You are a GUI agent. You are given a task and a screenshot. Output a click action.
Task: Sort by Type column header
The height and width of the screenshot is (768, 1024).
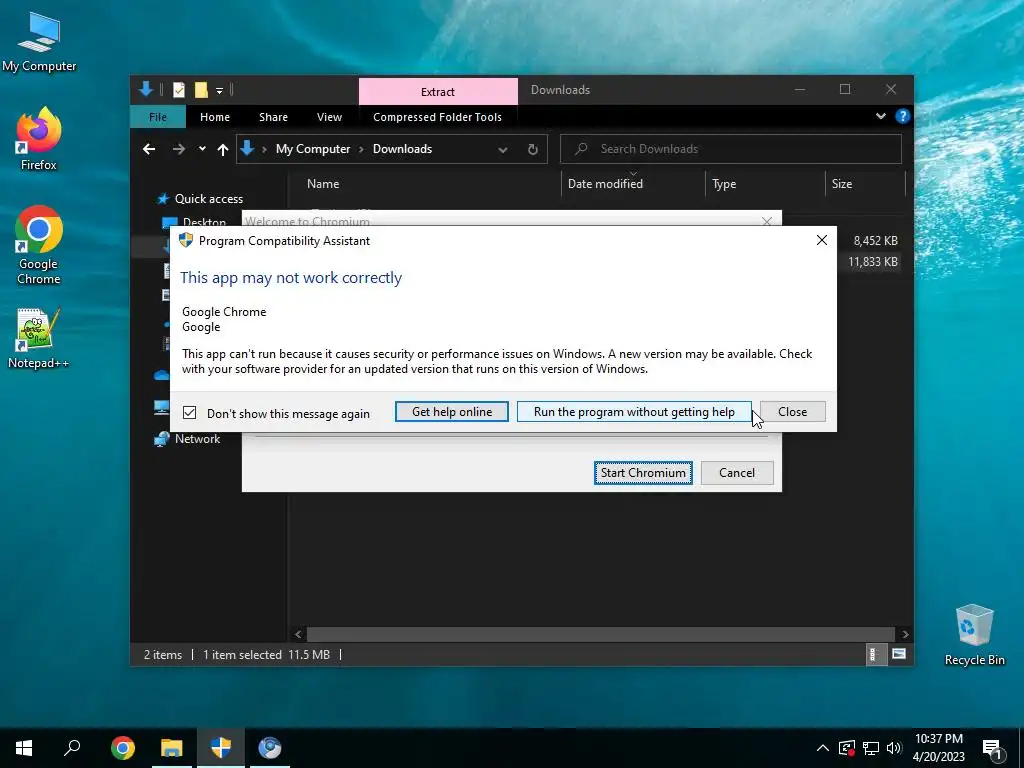point(765,184)
